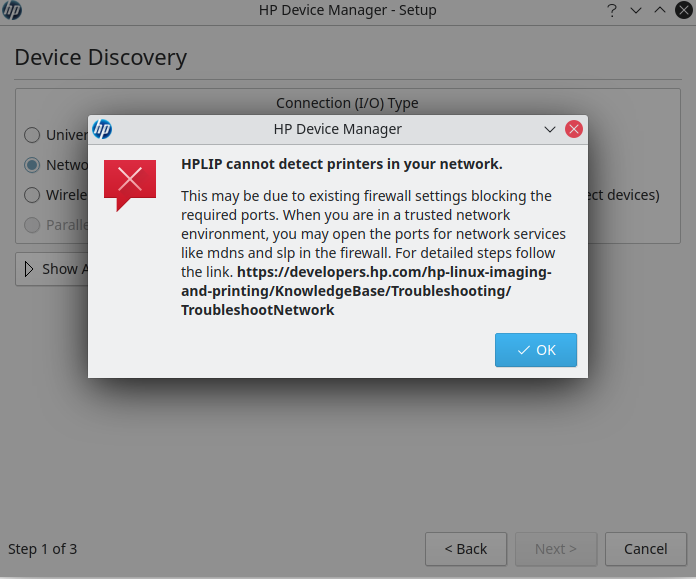Expand the Show Advanced Options triangle
696x579 pixels.
29,269
